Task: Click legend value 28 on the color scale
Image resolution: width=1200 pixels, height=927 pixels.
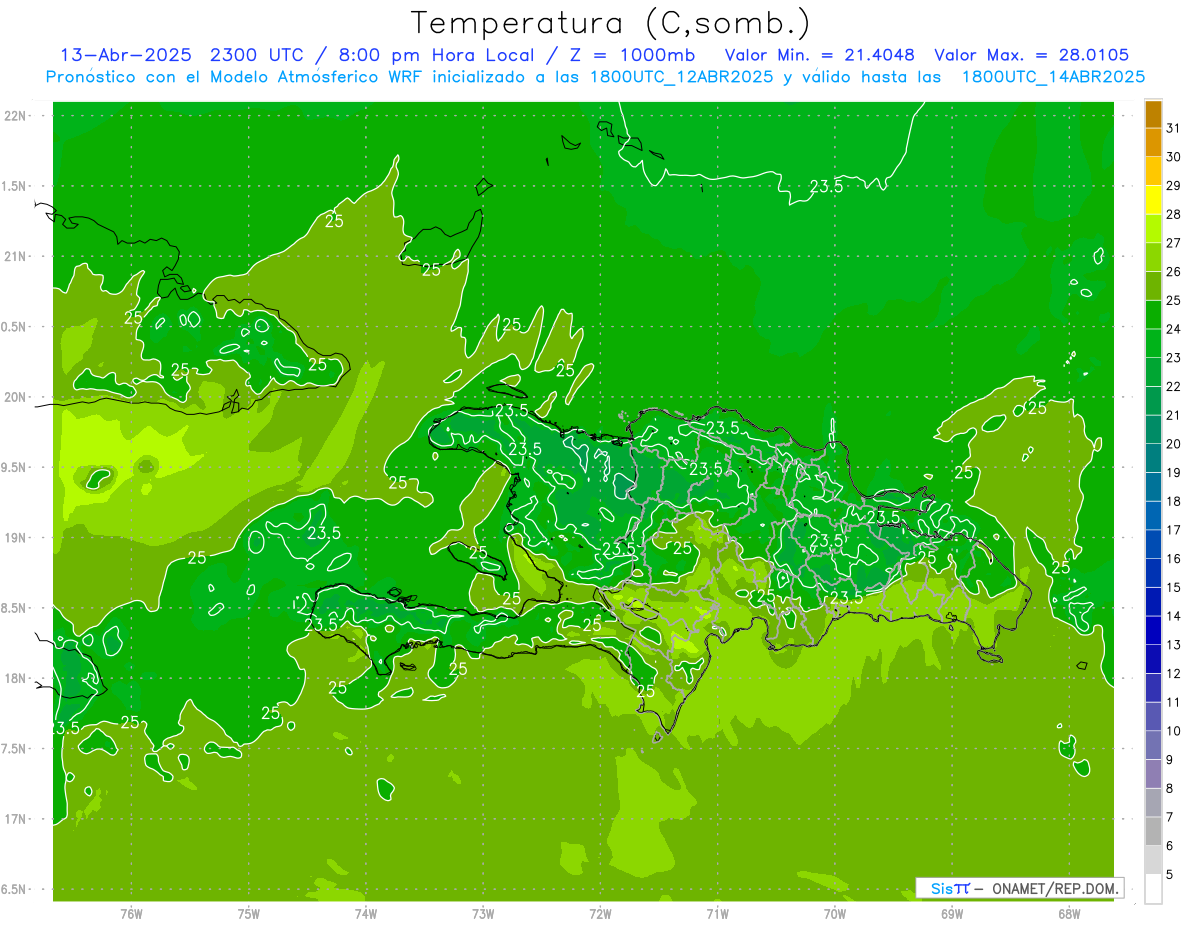Action: tap(1173, 214)
